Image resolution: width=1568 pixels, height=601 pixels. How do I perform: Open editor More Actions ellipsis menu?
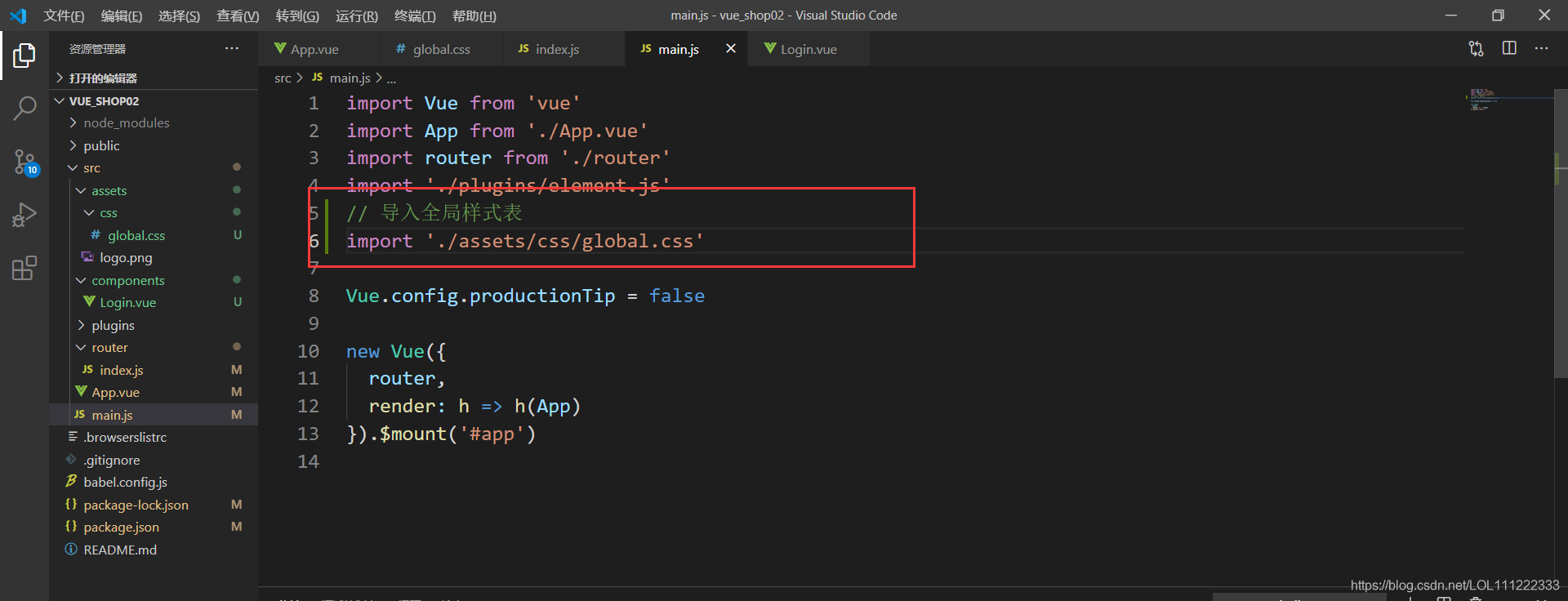pos(1541,49)
